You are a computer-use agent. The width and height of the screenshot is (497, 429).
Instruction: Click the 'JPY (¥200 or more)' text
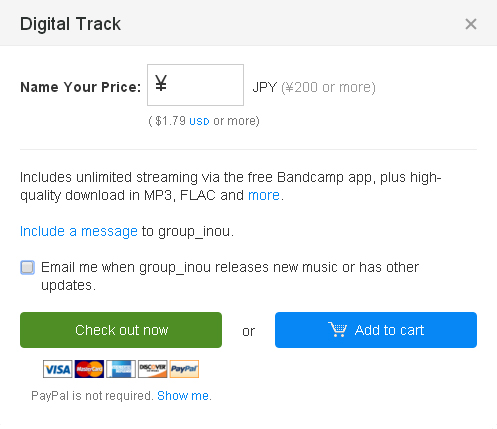(314, 87)
